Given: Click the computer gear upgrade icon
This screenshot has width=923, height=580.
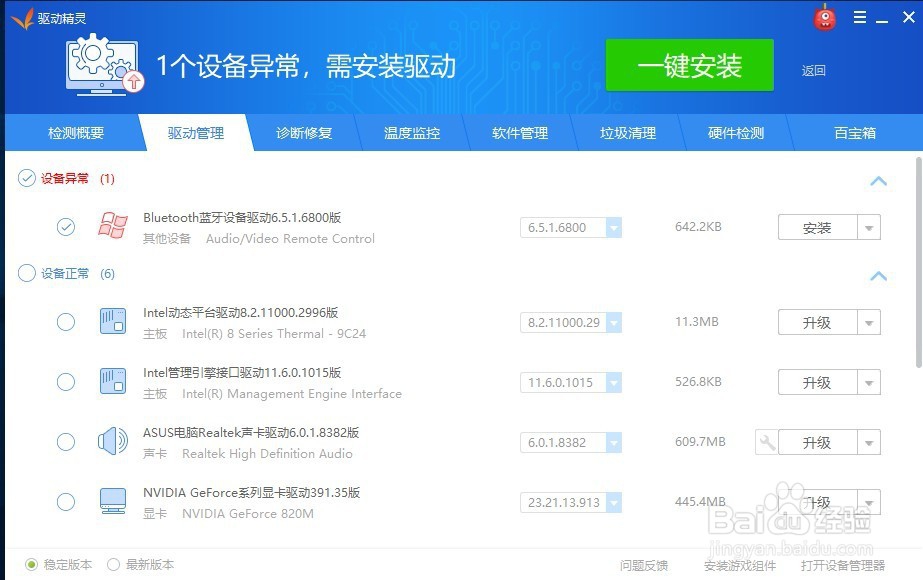Looking at the screenshot, I should [104, 65].
